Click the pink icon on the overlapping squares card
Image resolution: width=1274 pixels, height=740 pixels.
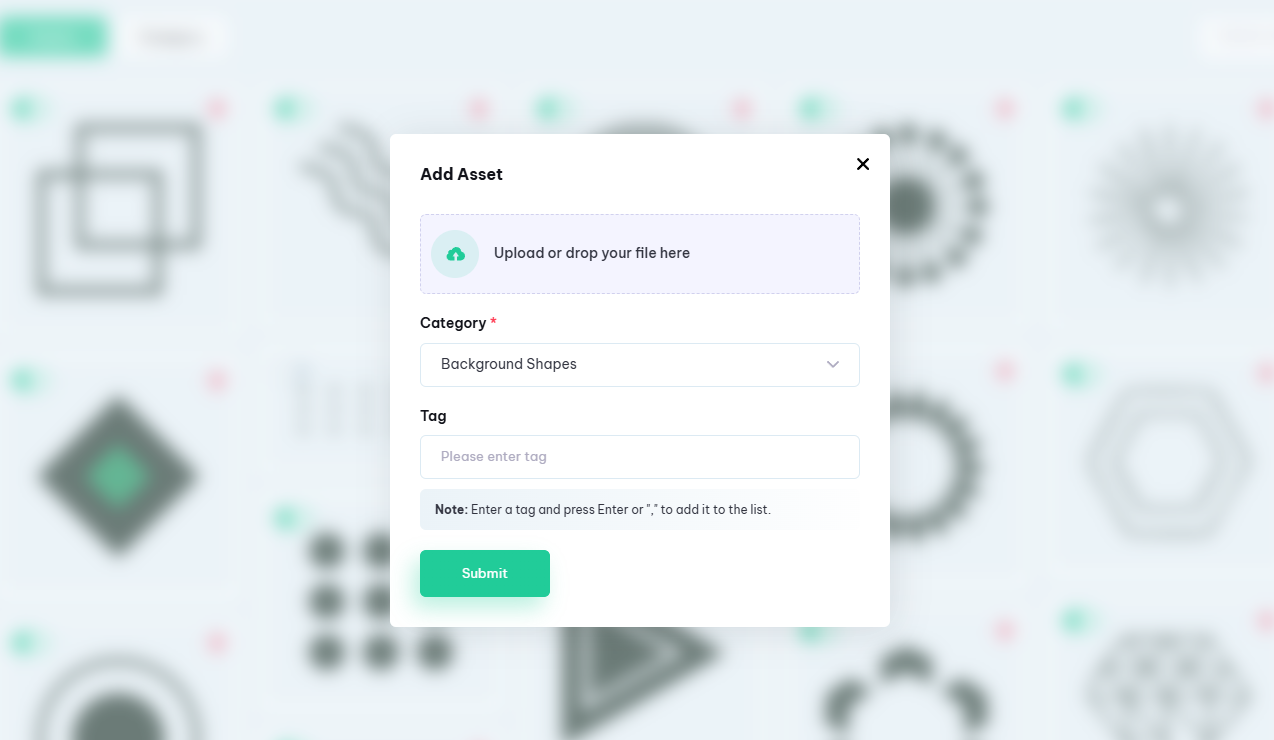[x=216, y=108]
